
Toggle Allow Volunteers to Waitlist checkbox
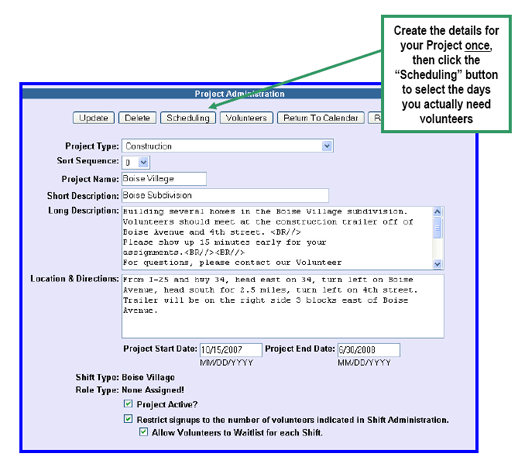click(144, 432)
